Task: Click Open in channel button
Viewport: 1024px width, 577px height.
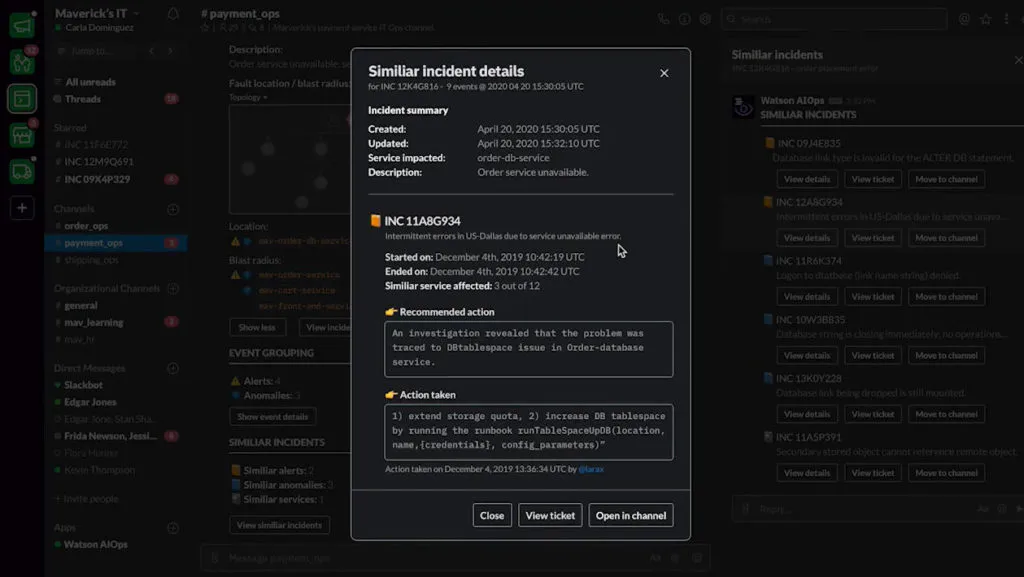Action: [x=630, y=515]
